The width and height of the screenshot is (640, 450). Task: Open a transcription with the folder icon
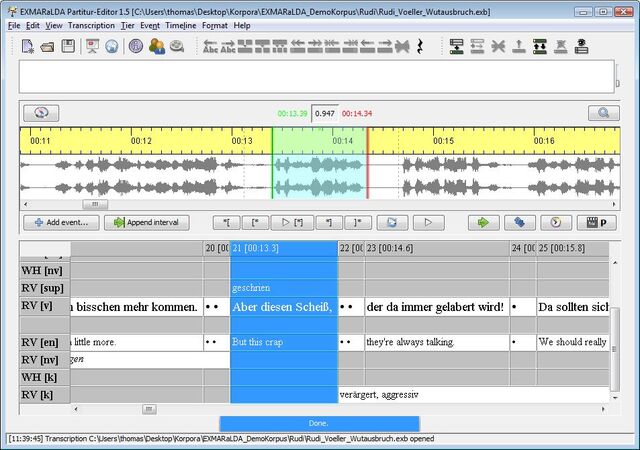pos(48,47)
